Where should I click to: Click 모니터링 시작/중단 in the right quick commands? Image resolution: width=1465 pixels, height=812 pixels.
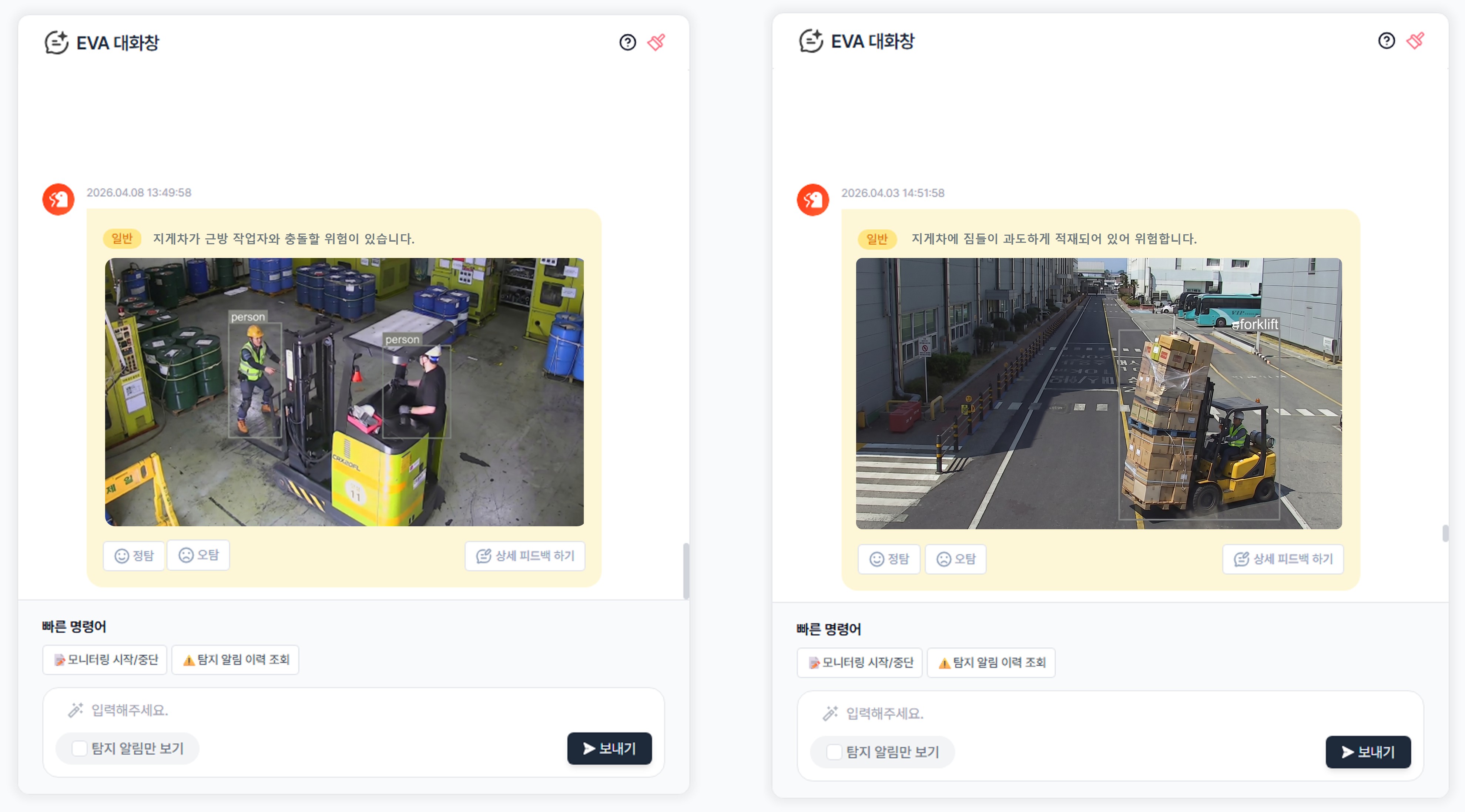[859, 662]
